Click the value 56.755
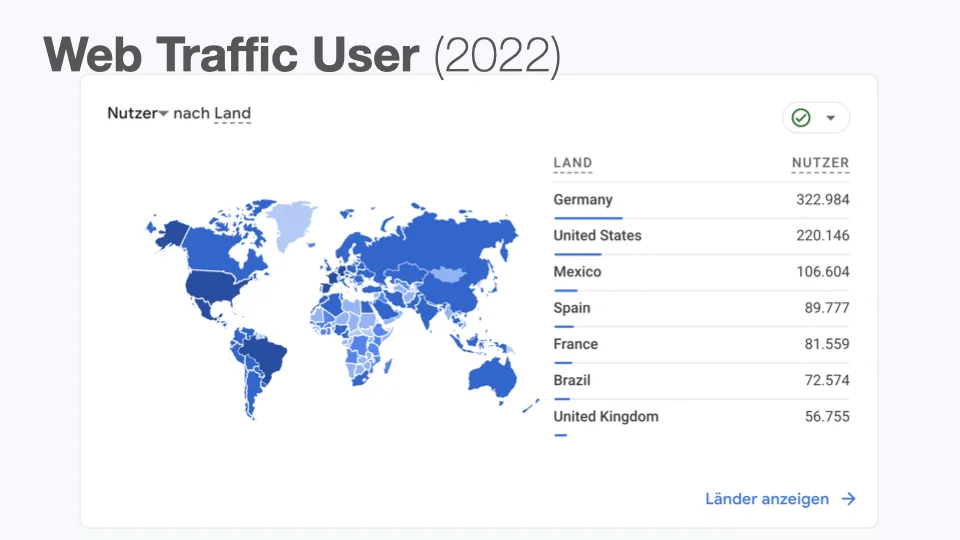Viewport: 960px width, 540px height. [827, 416]
